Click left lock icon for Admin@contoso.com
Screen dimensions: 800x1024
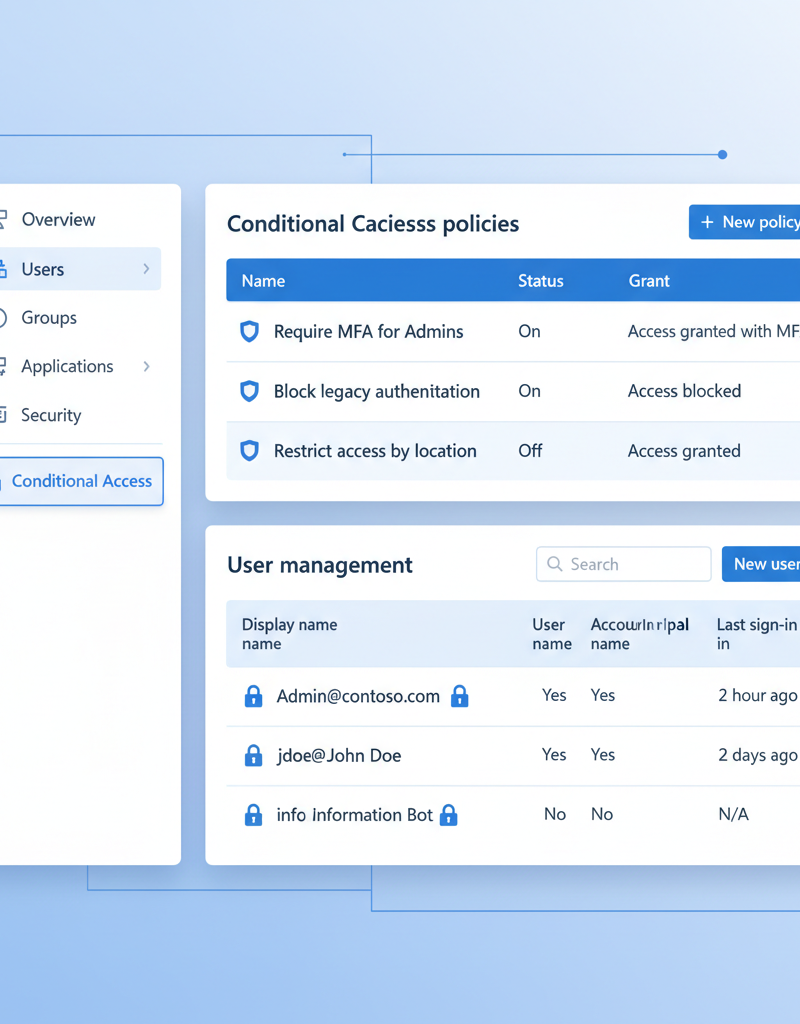253,696
